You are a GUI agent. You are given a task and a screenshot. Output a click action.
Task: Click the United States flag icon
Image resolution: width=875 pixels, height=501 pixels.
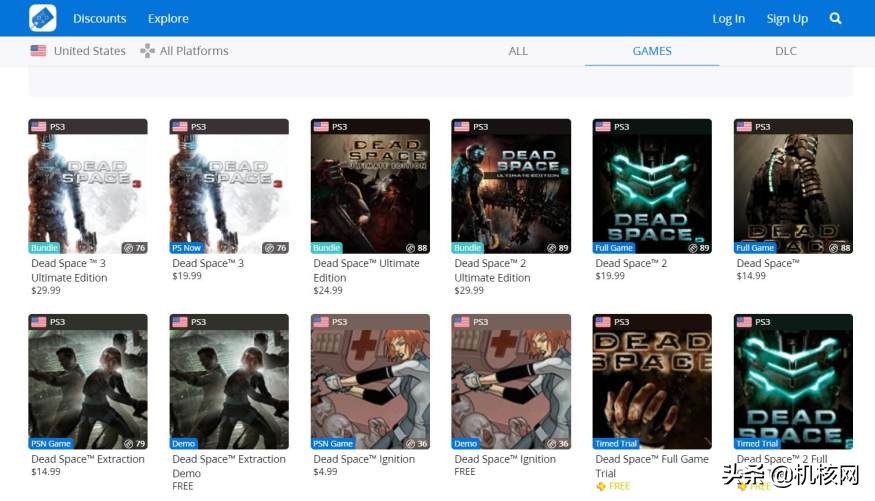(x=39, y=51)
